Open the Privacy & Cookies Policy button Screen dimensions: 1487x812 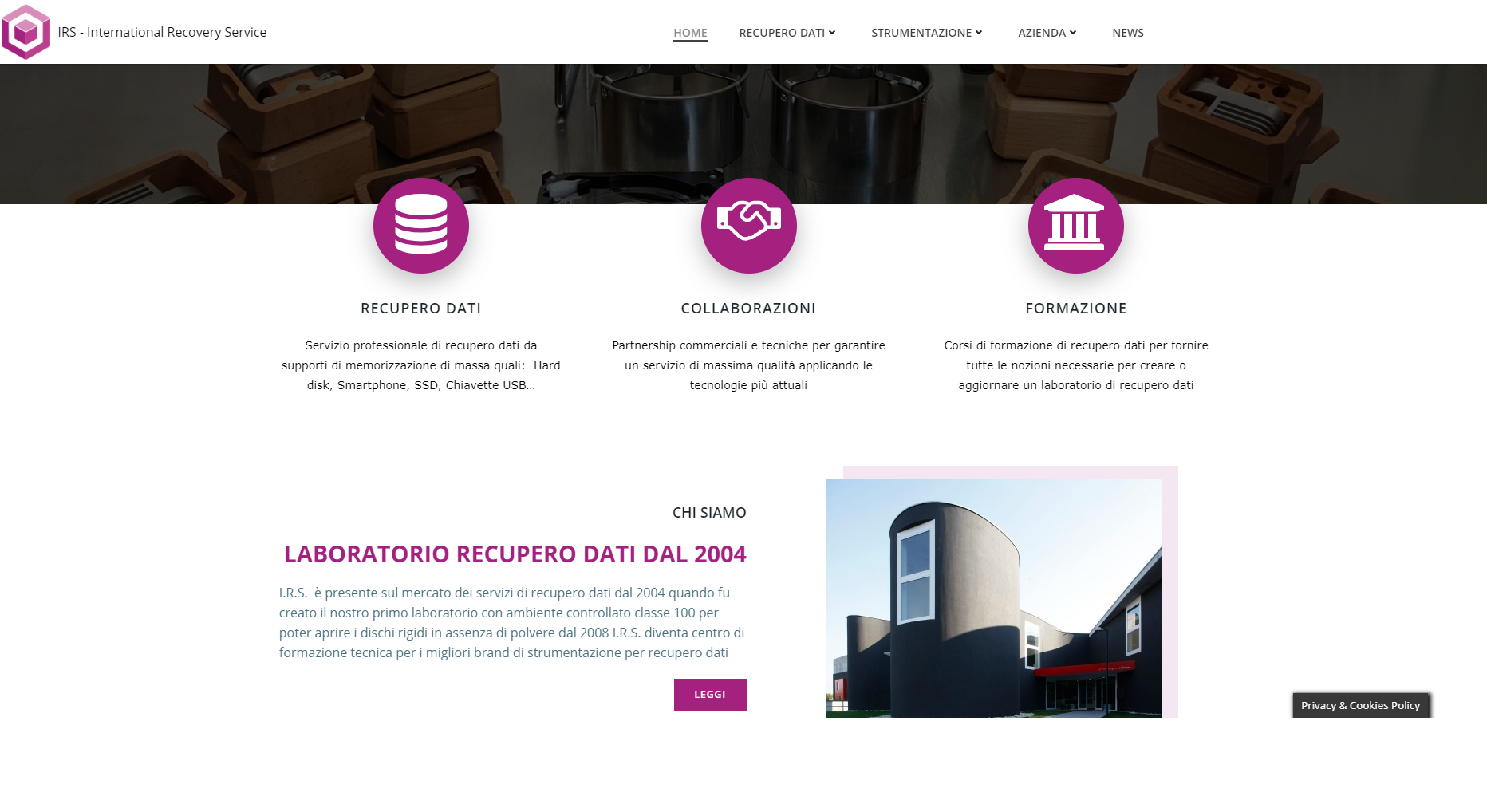click(1360, 705)
